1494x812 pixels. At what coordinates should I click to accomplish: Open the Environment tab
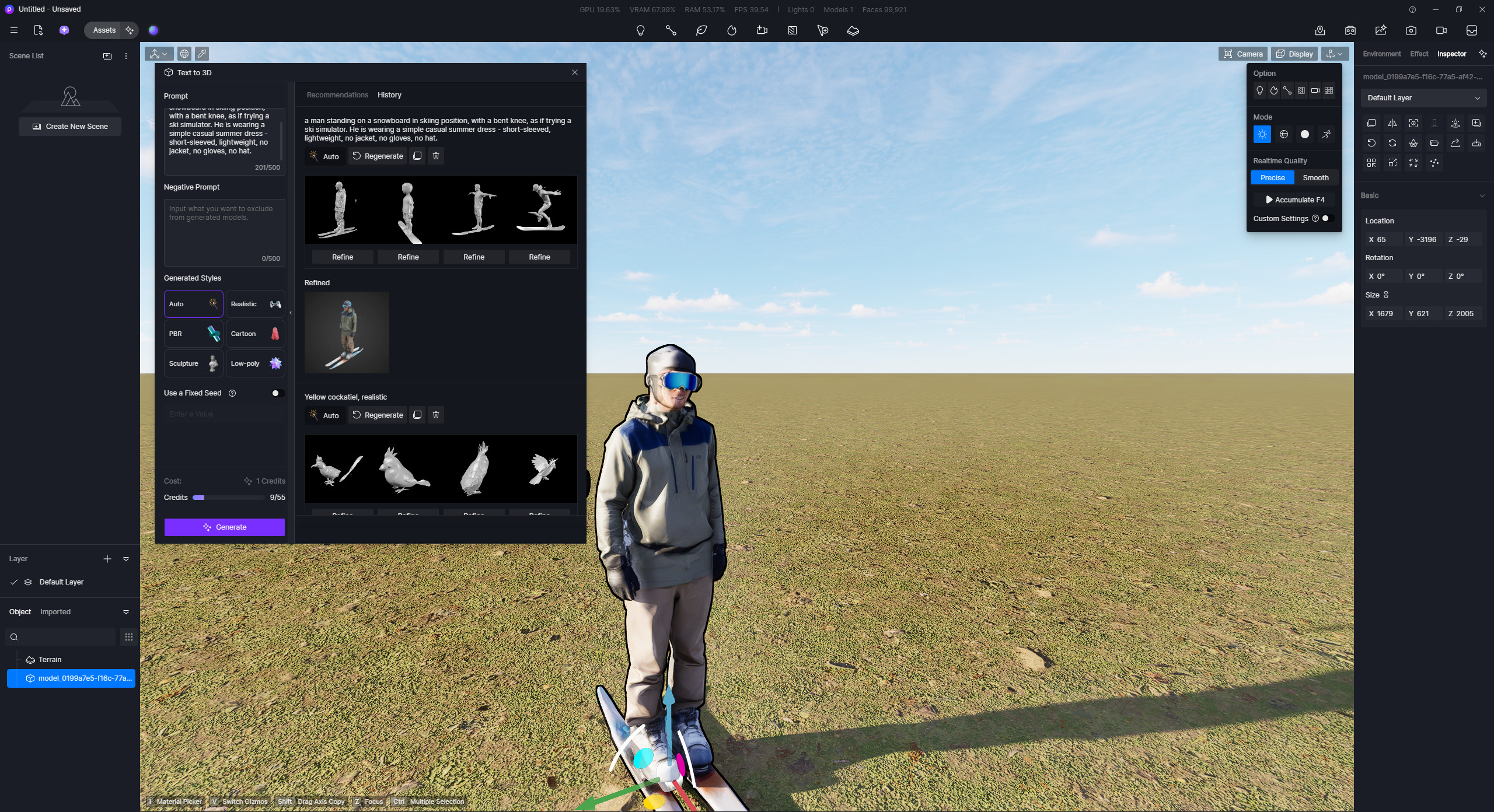[1381, 54]
